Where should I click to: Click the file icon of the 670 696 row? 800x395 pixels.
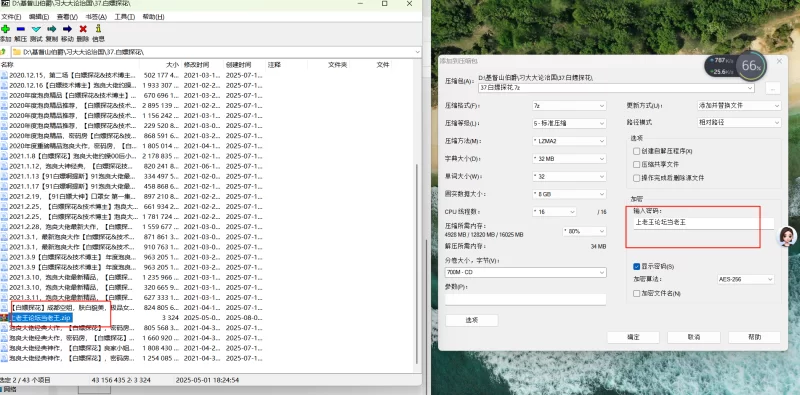click(x=5, y=95)
